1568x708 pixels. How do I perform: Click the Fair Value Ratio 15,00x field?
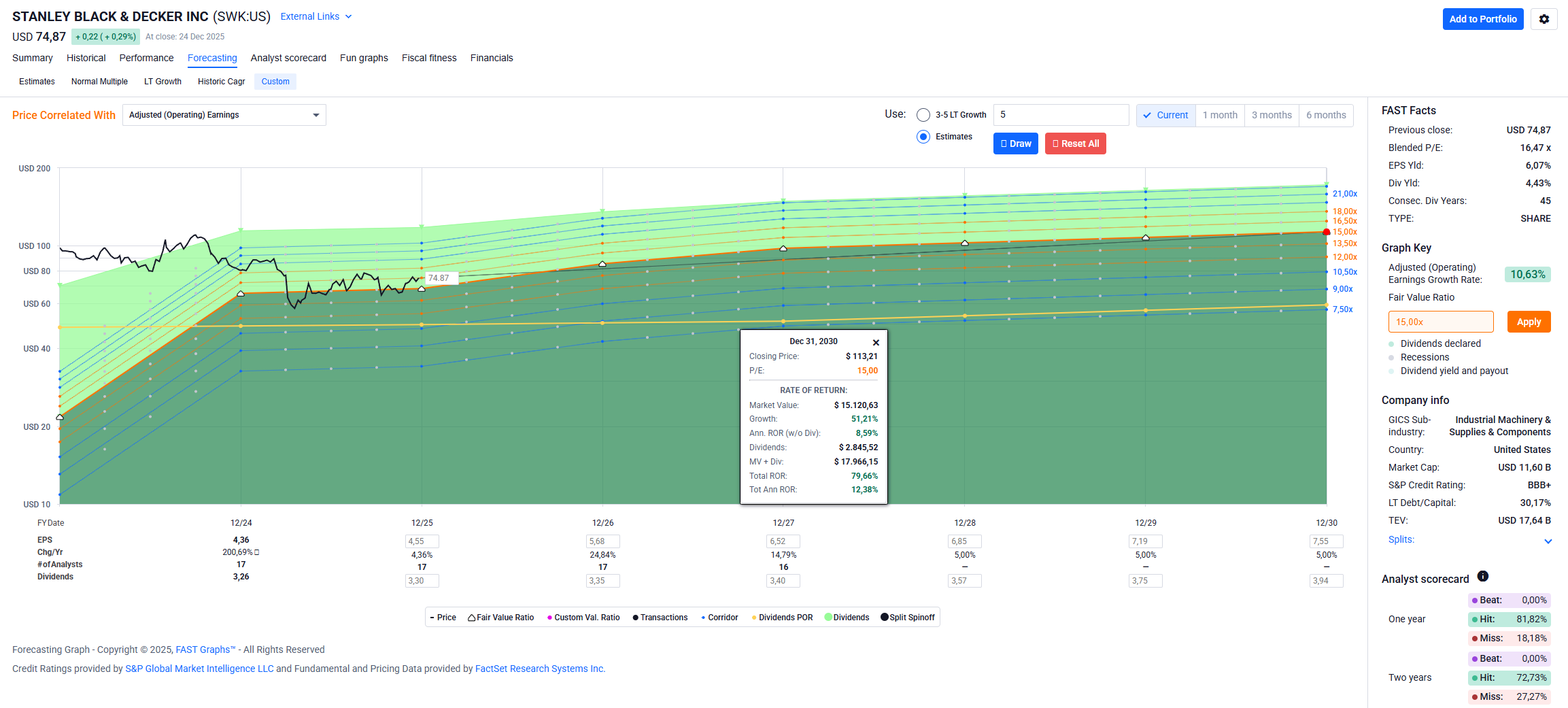[1440, 322]
